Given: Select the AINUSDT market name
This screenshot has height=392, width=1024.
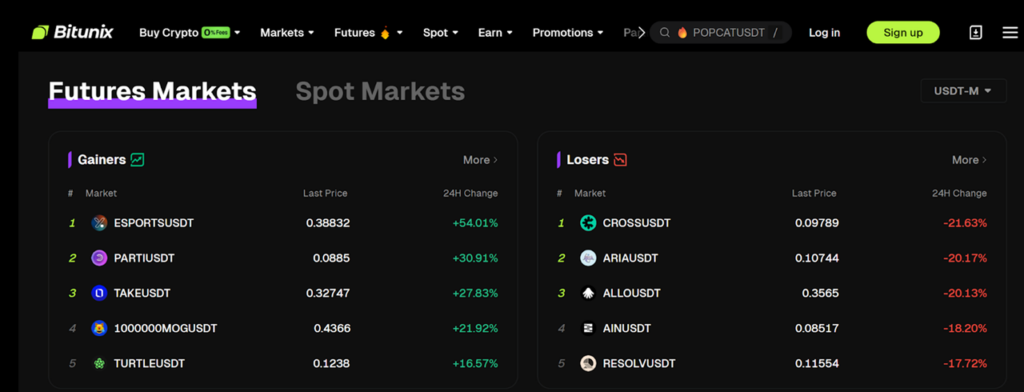Looking at the screenshot, I should tap(627, 328).
